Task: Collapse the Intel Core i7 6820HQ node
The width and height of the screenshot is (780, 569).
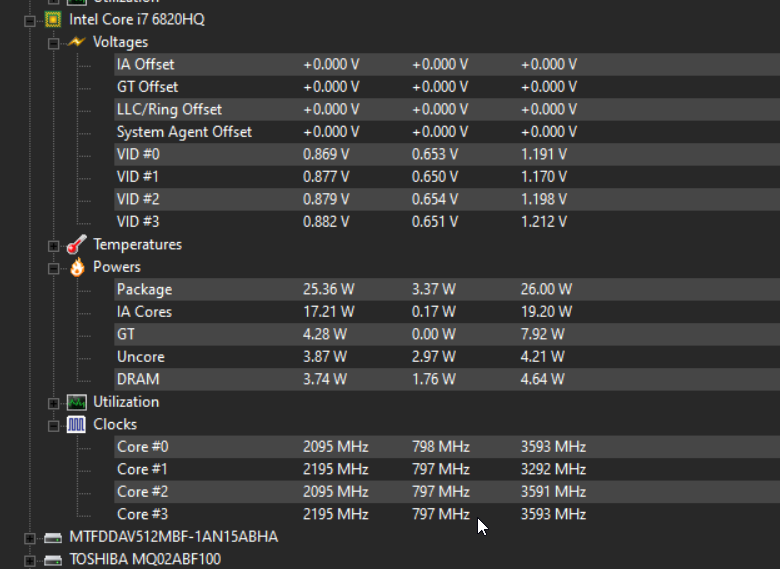Action: [x=29, y=19]
